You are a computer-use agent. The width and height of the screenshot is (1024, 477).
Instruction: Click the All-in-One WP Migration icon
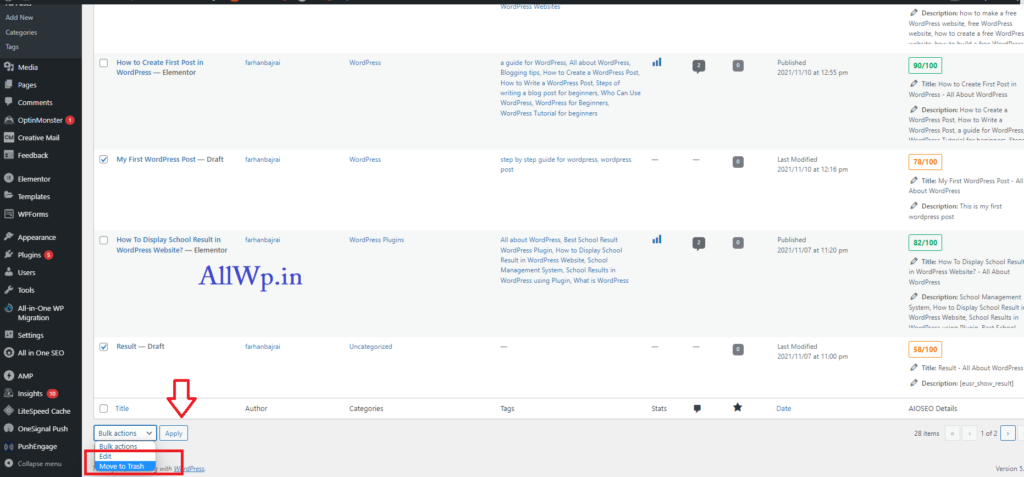coord(8,308)
